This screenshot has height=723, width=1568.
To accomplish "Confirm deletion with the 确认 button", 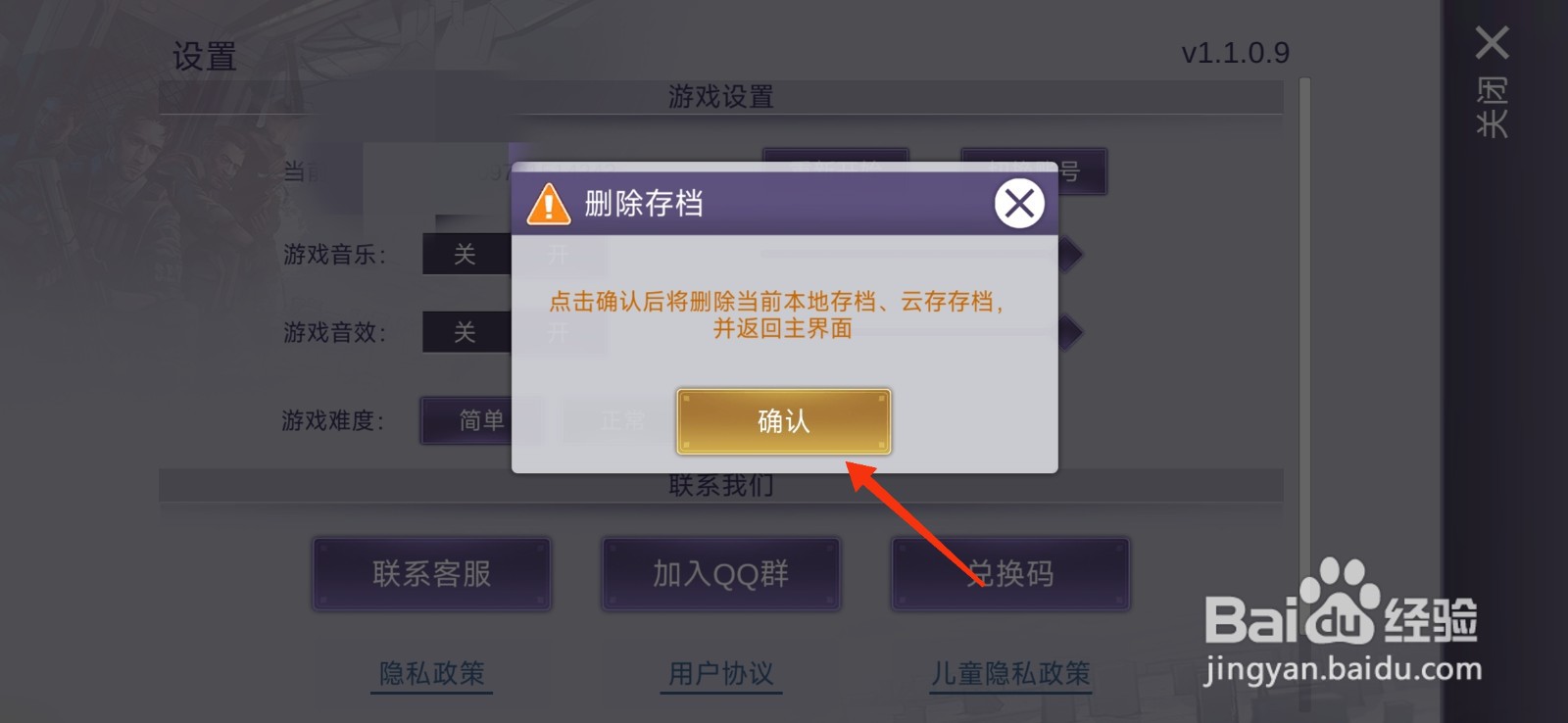I will 783,421.
